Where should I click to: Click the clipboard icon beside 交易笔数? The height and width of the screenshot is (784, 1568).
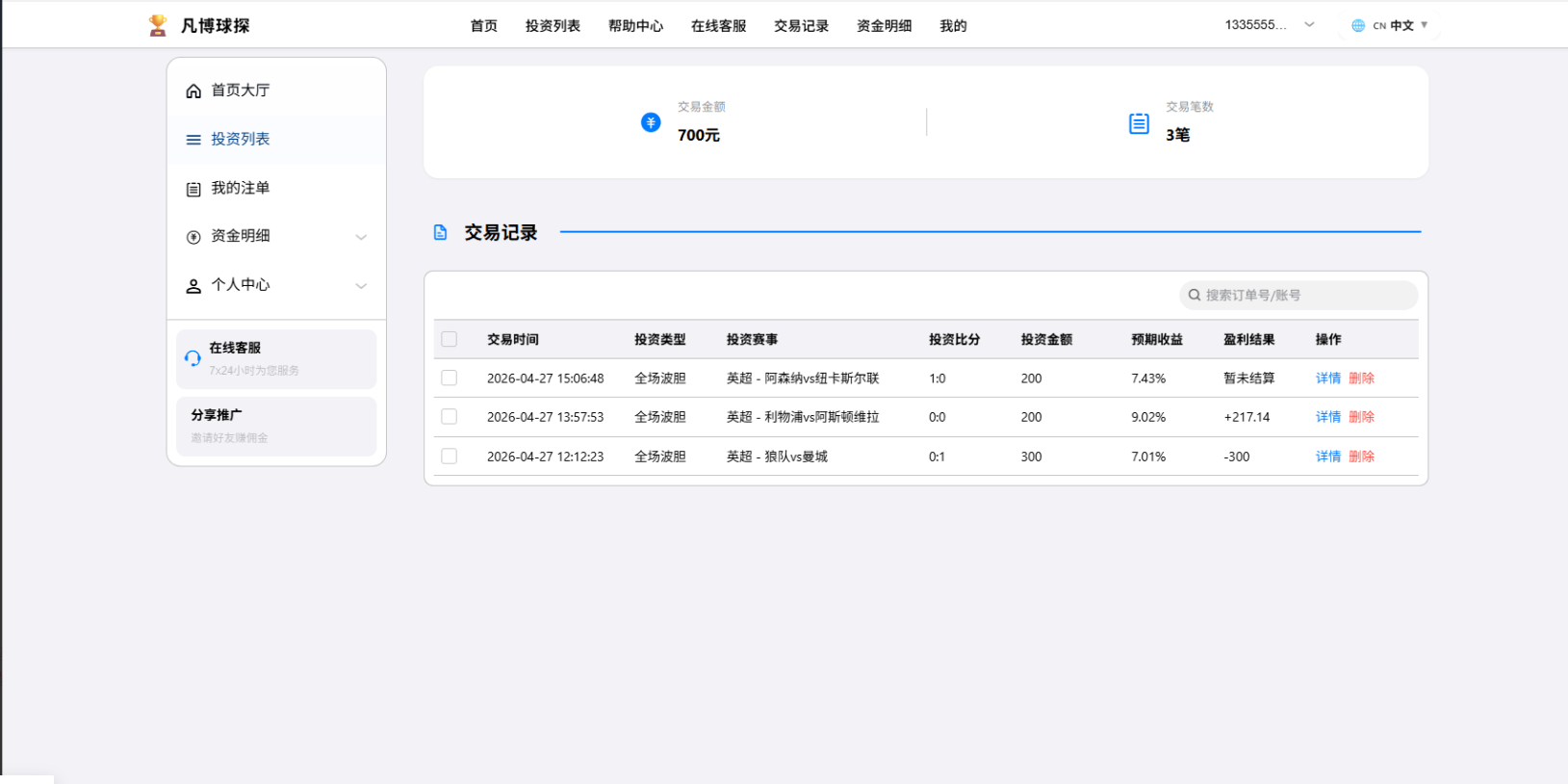[x=1139, y=123]
